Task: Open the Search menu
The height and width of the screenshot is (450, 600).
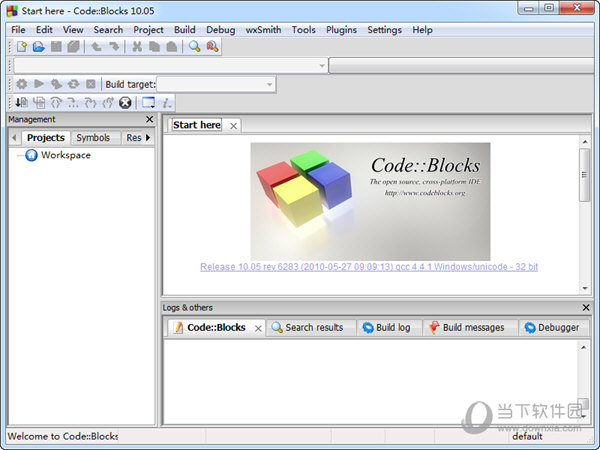Action: click(108, 30)
